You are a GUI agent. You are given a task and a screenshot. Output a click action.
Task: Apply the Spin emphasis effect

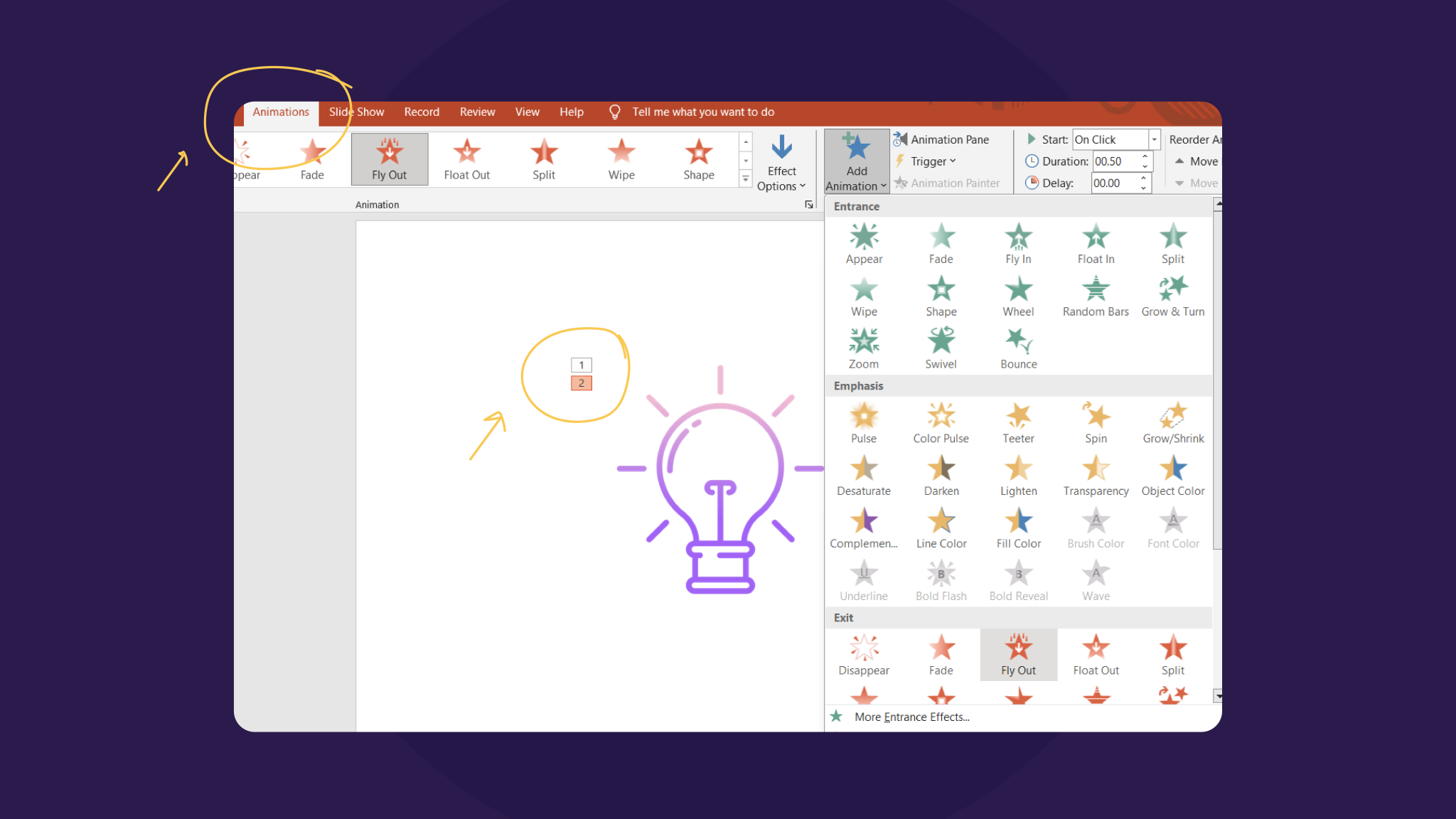point(1096,424)
